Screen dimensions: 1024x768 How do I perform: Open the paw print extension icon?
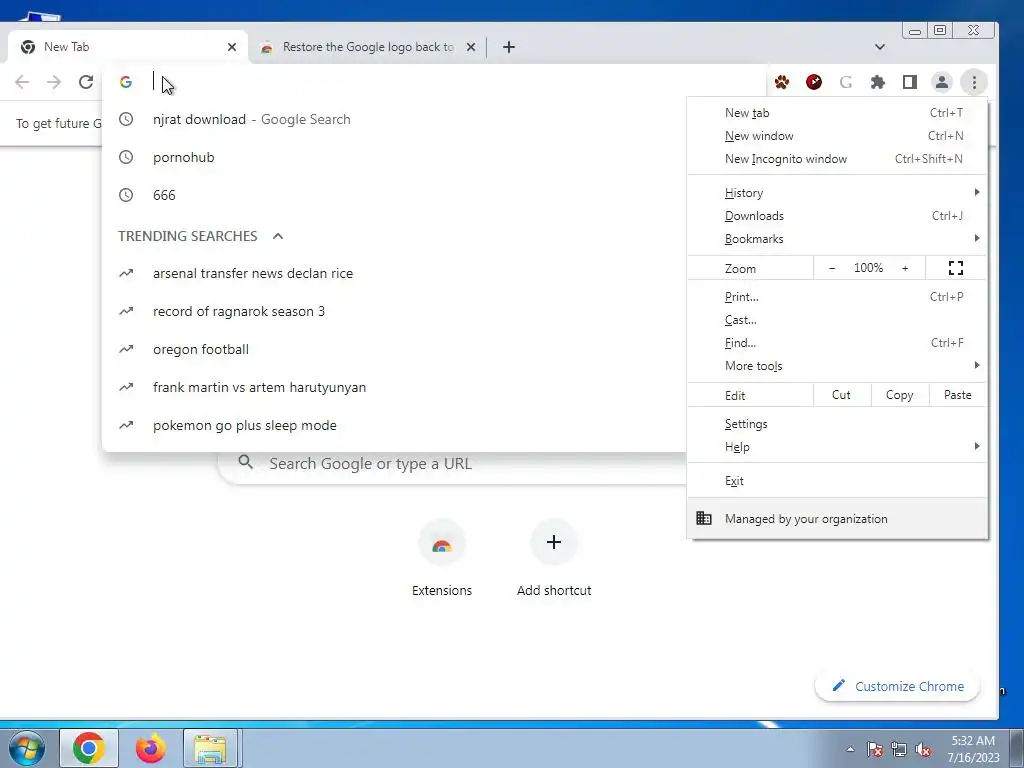click(x=782, y=82)
